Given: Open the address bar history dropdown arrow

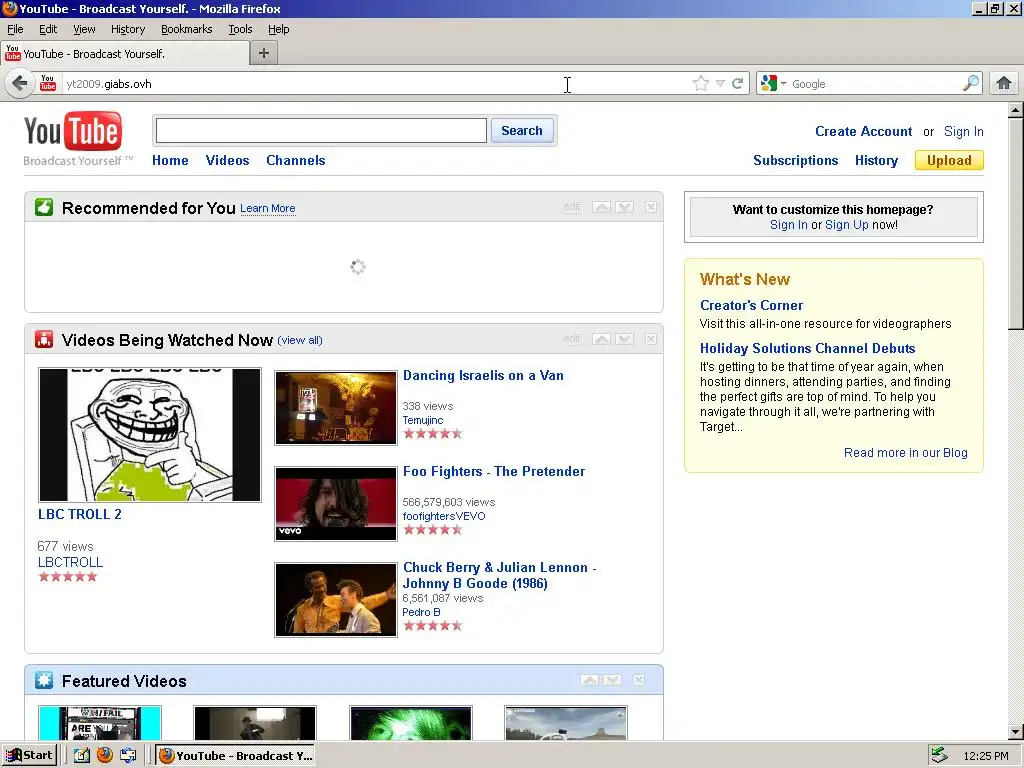Looking at the screenshot, I should [x=720, y=84].
